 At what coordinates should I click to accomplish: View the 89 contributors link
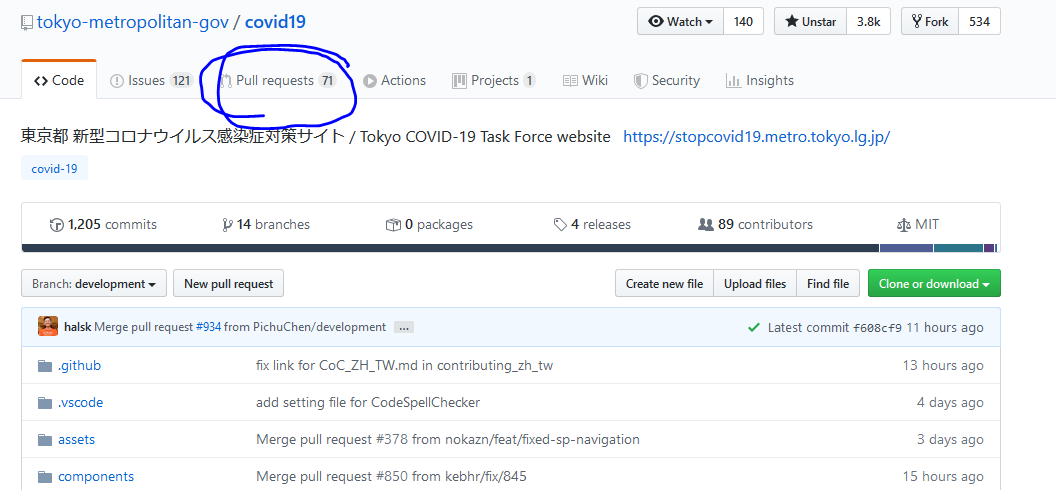(756, 225)
